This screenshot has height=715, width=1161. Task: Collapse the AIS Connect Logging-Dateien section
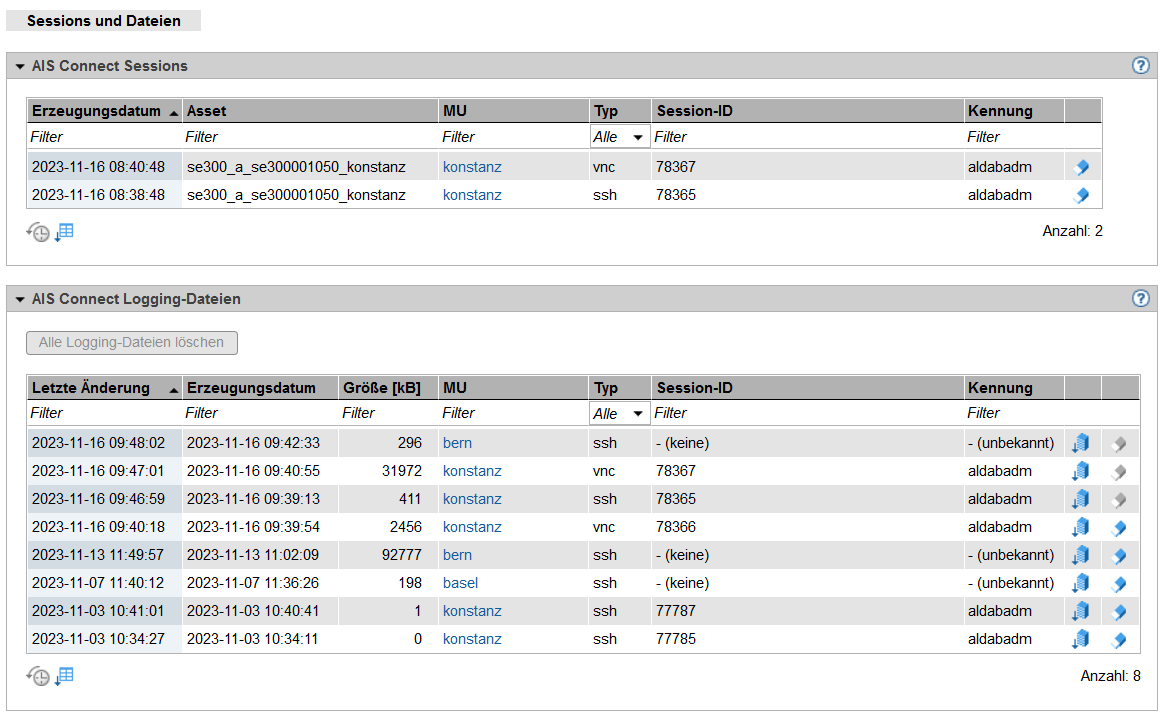pyautogui.click(x=20, y=299)
